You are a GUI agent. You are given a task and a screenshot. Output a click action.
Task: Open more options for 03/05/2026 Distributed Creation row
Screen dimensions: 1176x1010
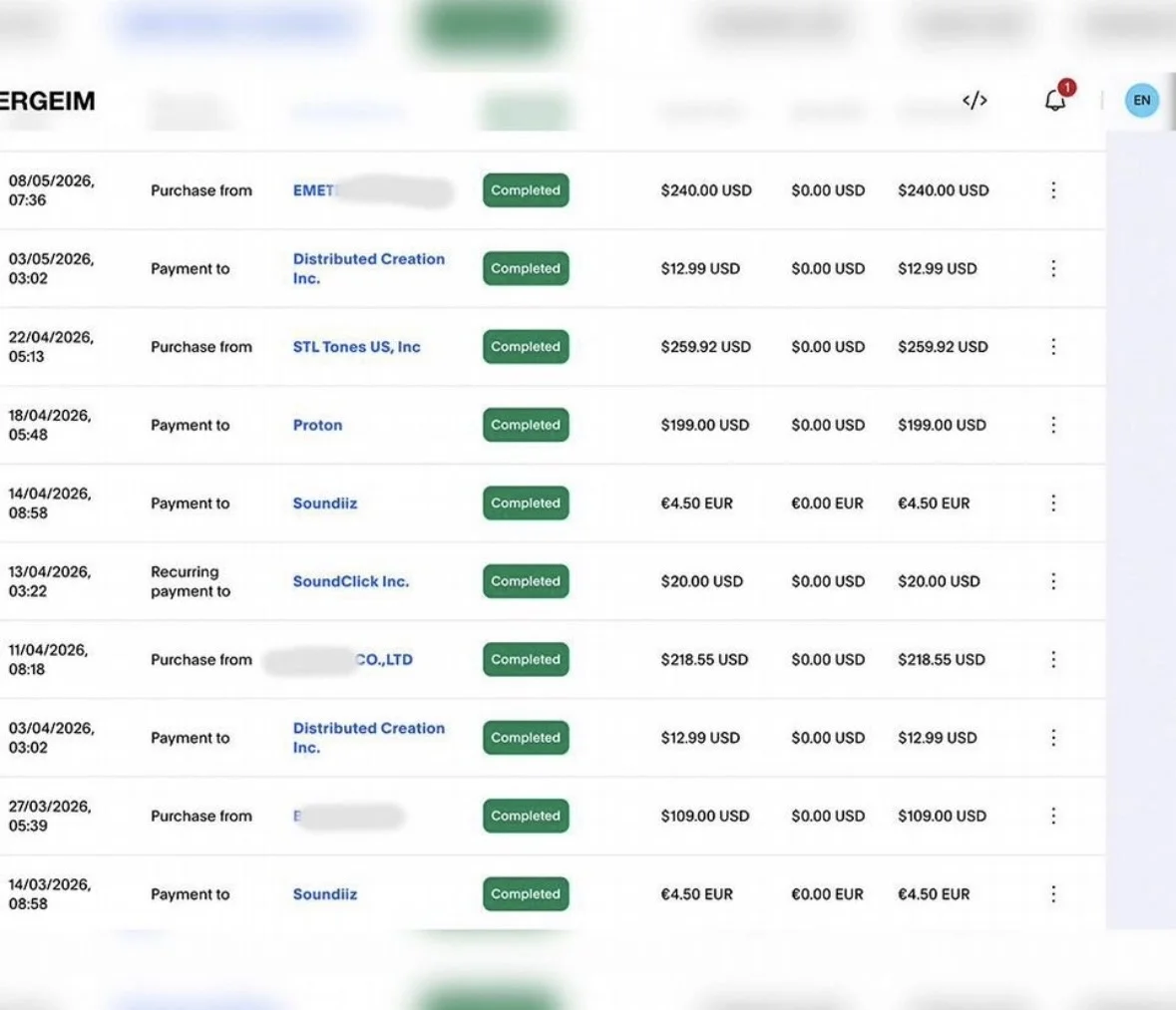[x=1053, y=268]
